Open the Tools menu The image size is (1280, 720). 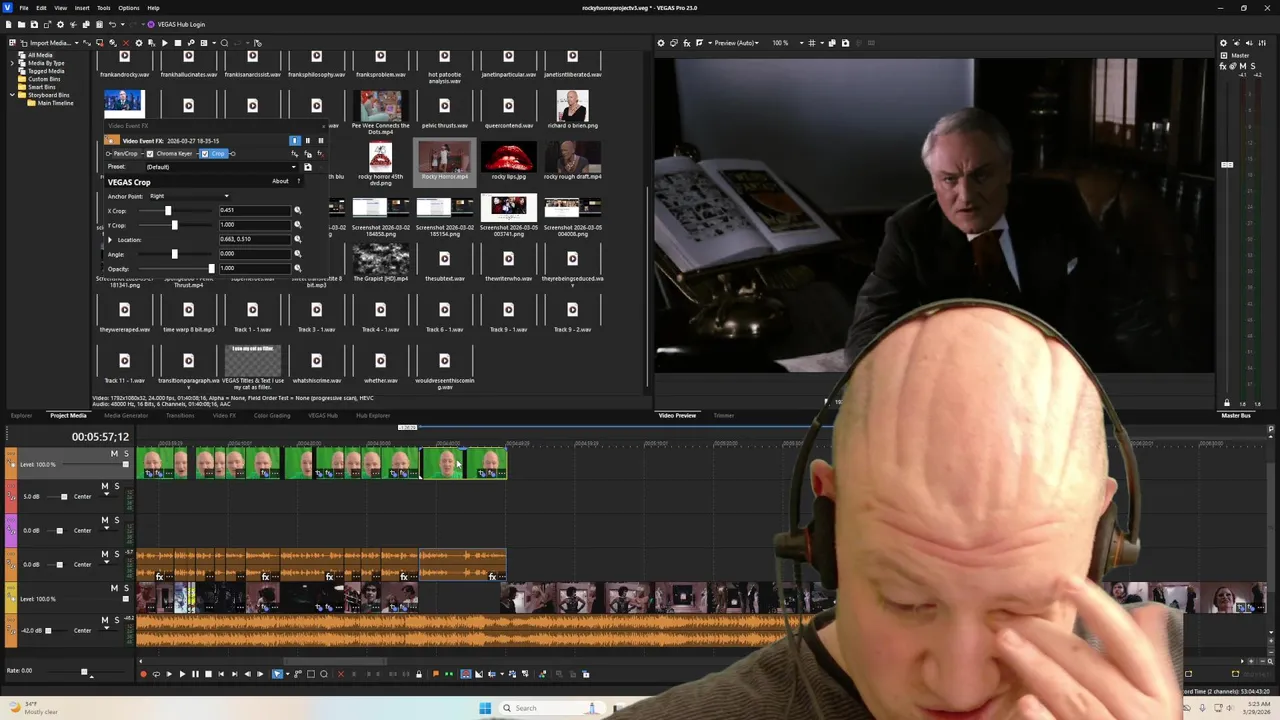104,8
